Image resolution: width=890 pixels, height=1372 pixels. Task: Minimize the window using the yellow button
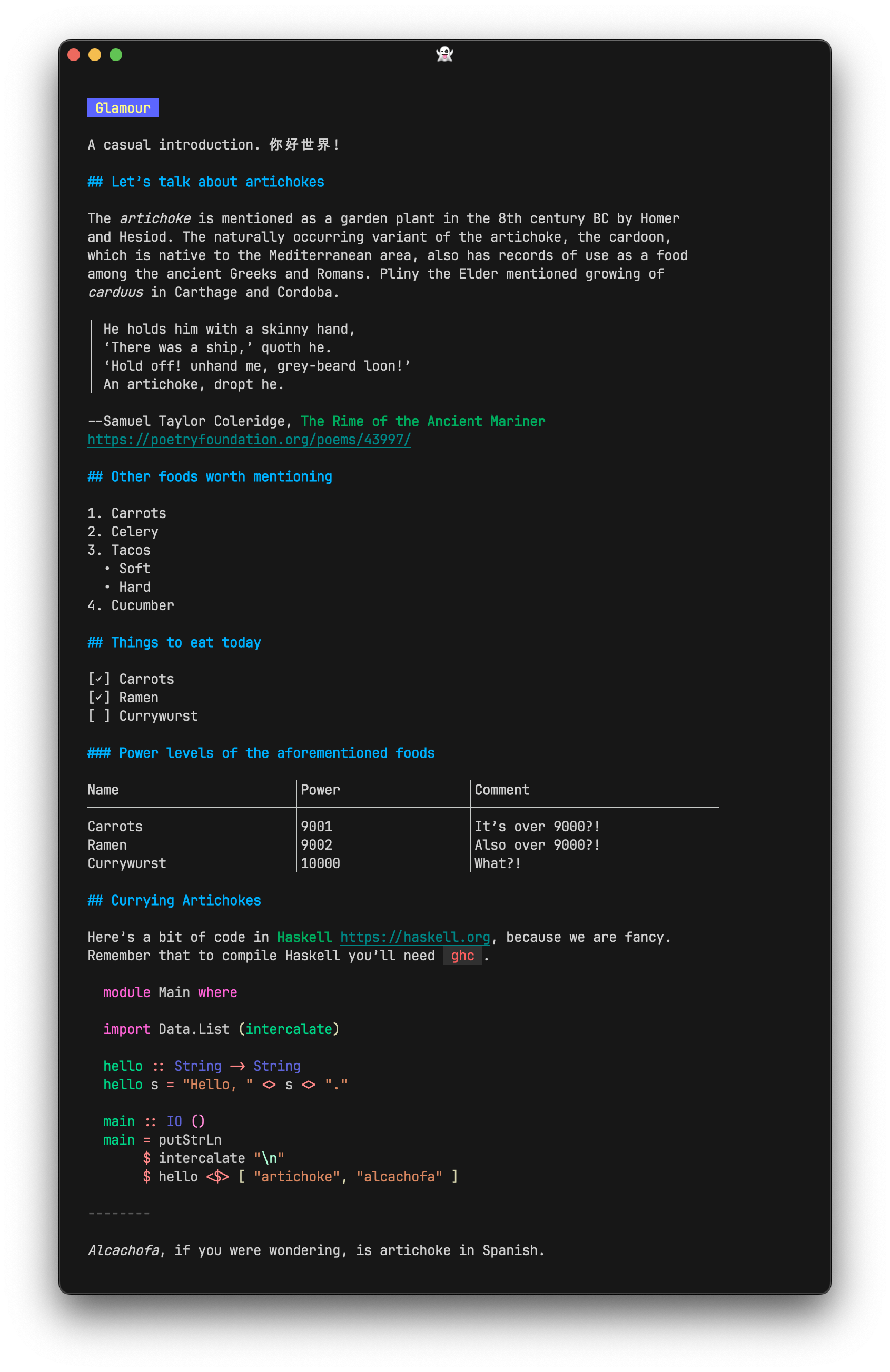coord(95,55)
